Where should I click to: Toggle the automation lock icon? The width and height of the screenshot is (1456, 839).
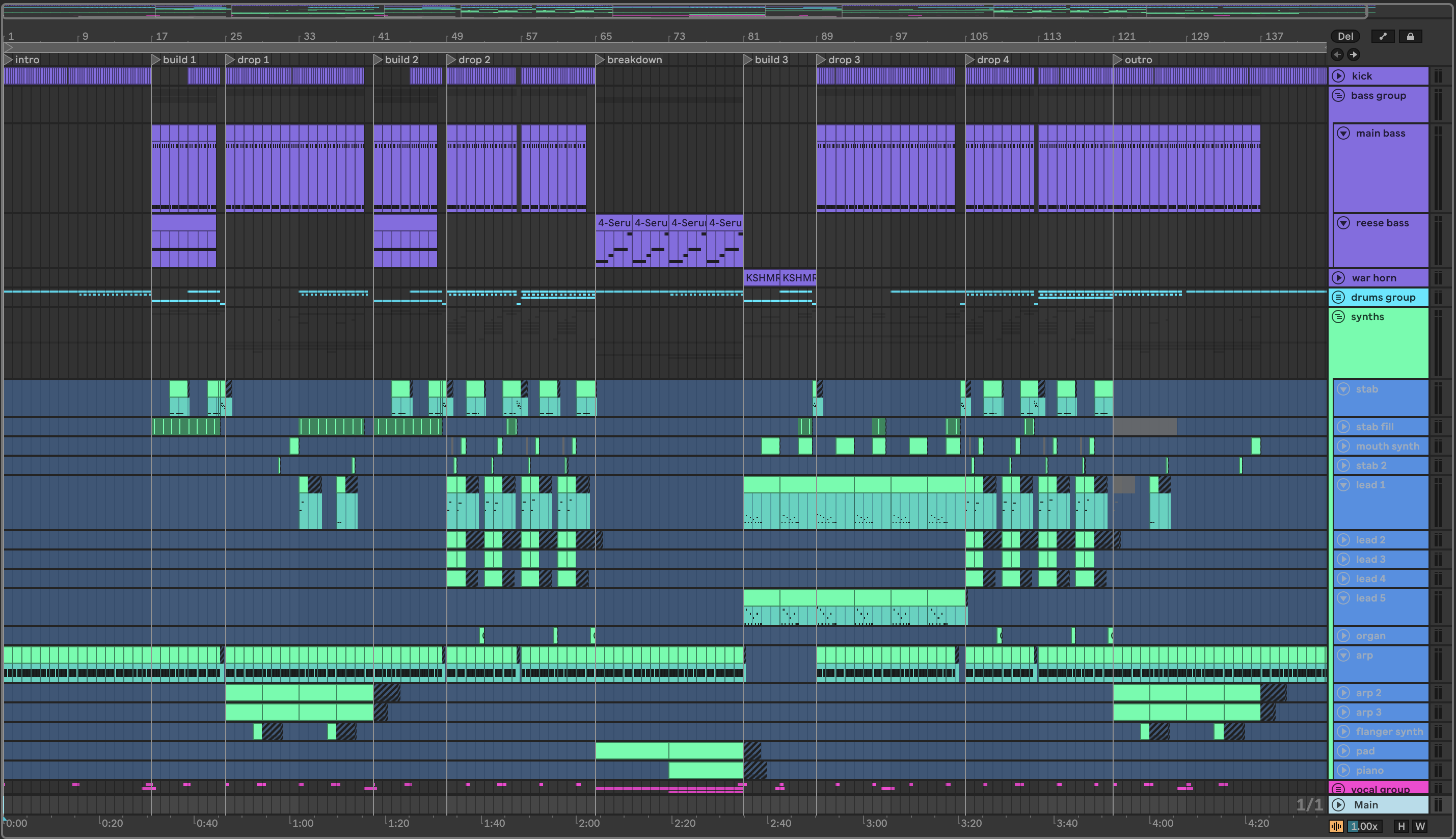[x=1410, y=36]
